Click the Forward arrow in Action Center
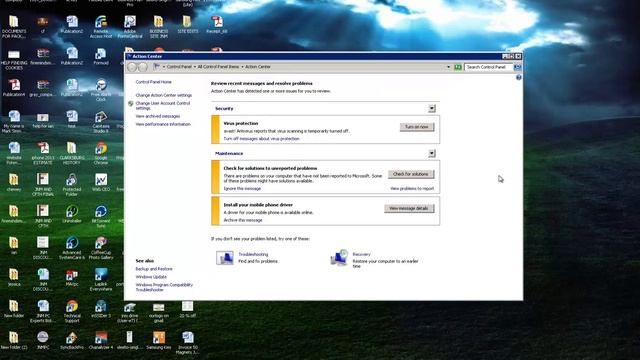This screenshot has width=640, height=360. tap(142, 67)
